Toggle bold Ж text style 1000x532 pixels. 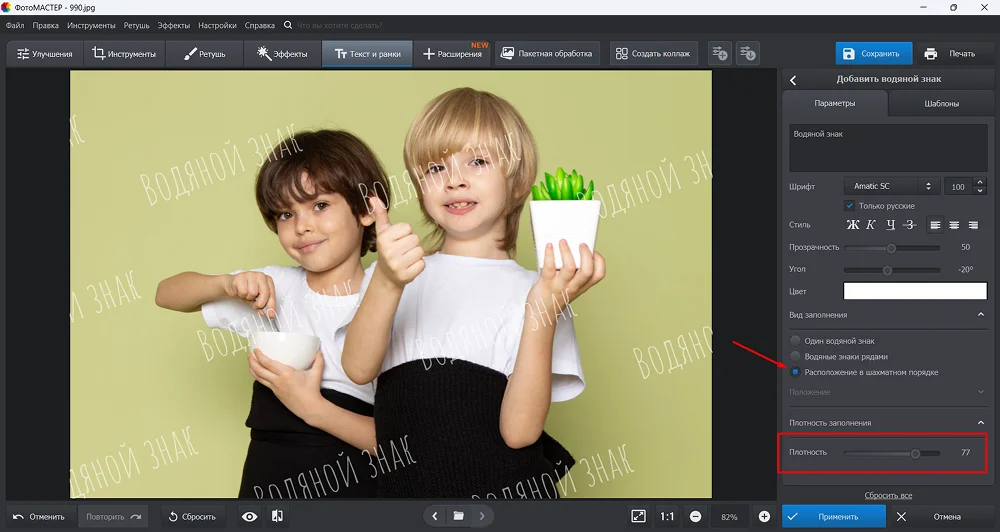coord(853,225)
